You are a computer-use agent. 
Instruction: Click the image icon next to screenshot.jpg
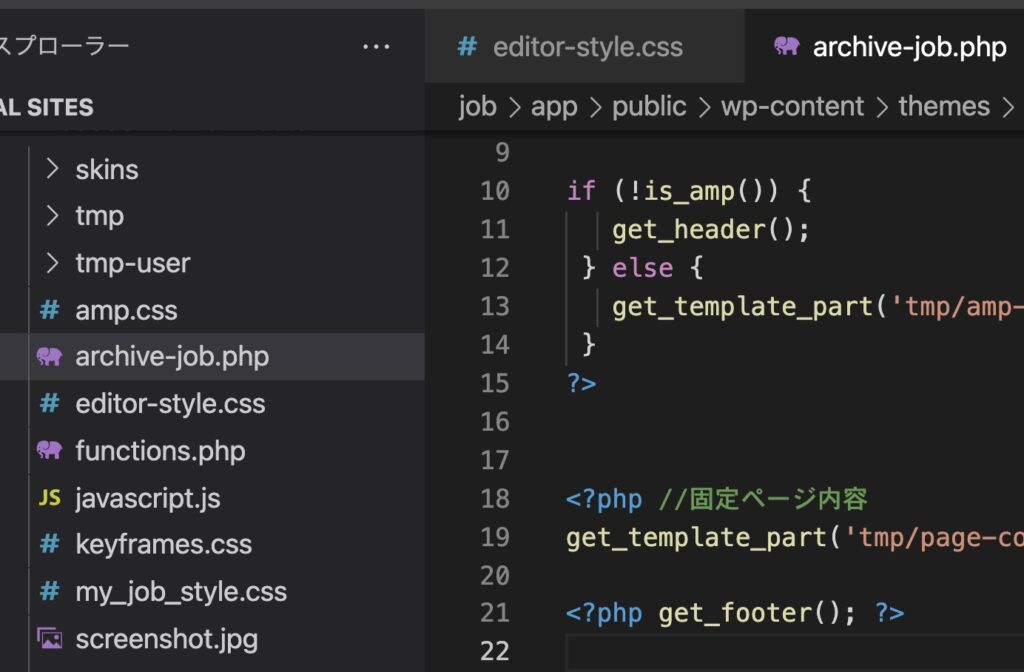tap(49, 638)
